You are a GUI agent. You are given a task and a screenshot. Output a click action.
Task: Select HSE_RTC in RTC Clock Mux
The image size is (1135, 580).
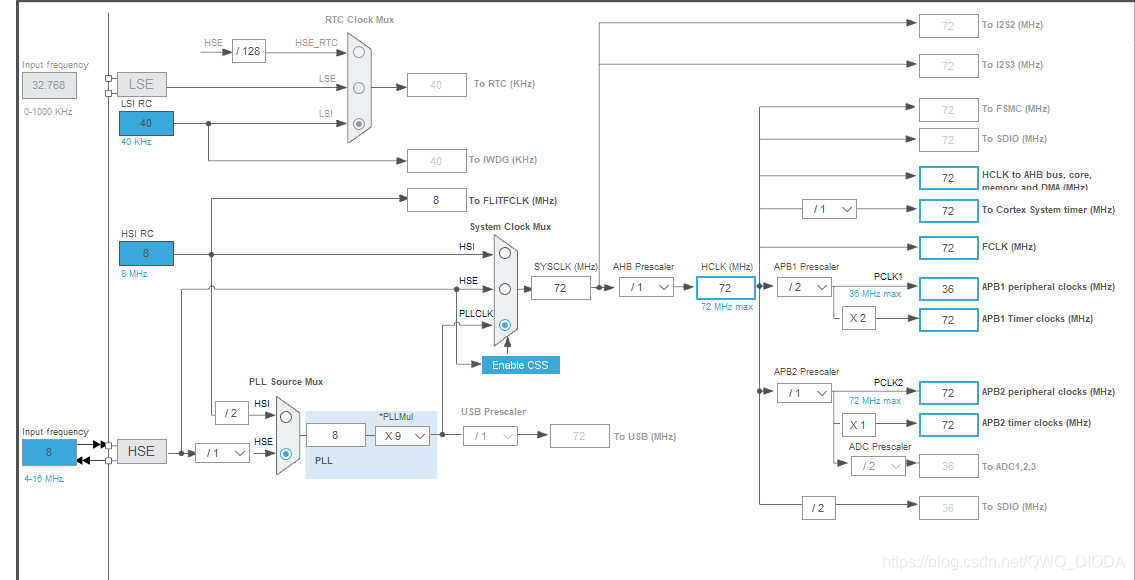point(359,52)
